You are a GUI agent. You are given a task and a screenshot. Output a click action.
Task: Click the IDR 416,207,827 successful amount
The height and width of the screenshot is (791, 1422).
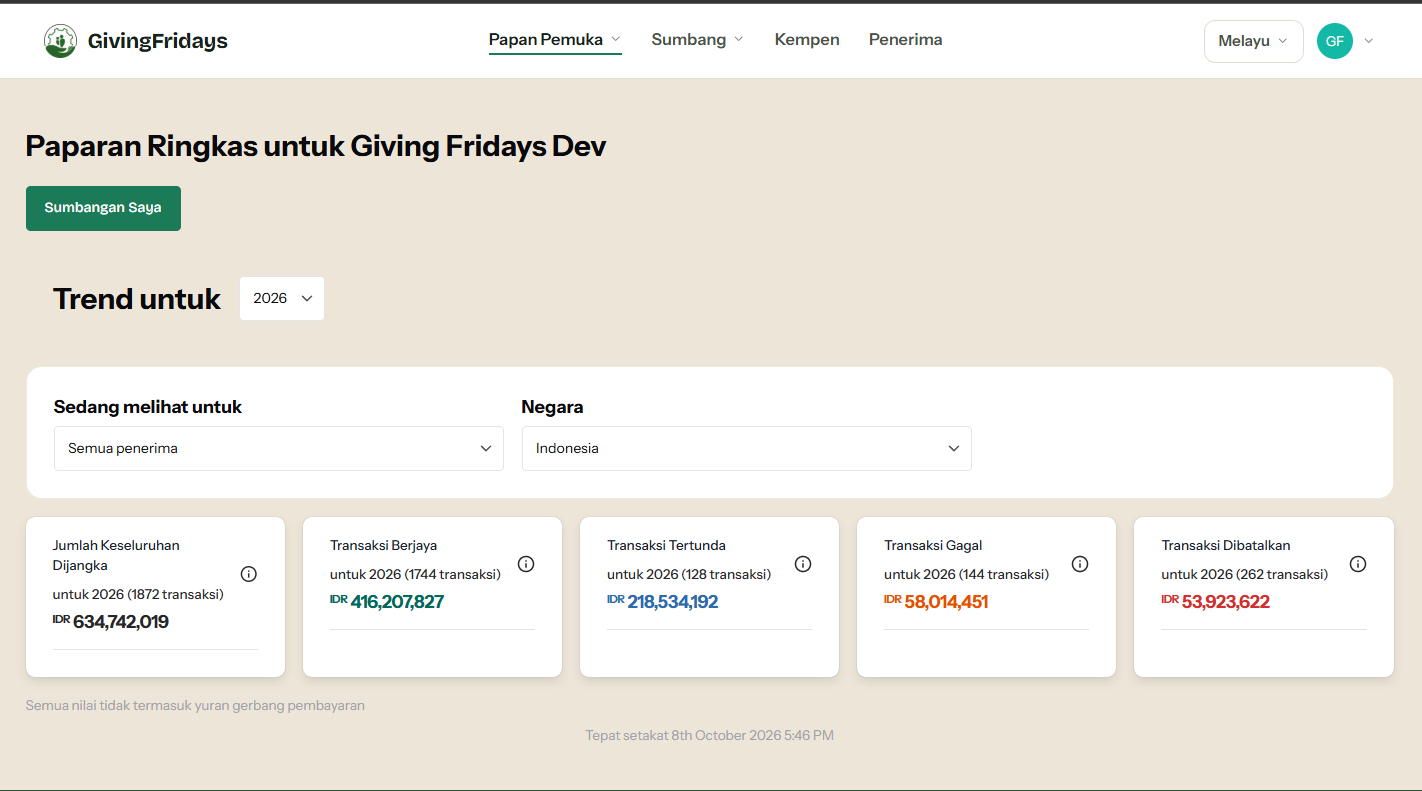(387, 602)
